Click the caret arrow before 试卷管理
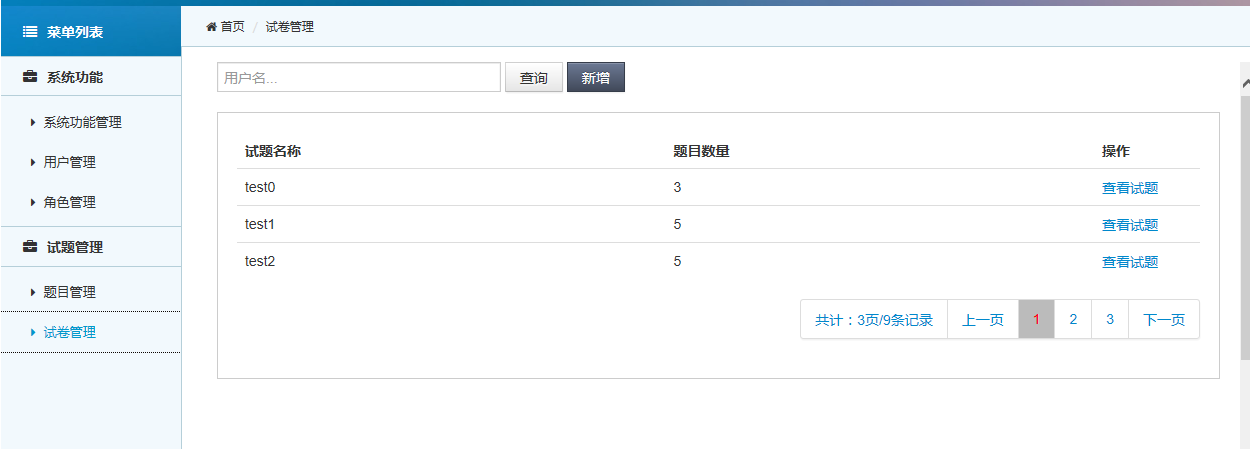This screenshot has height=449, width=1250. [33, 332]
